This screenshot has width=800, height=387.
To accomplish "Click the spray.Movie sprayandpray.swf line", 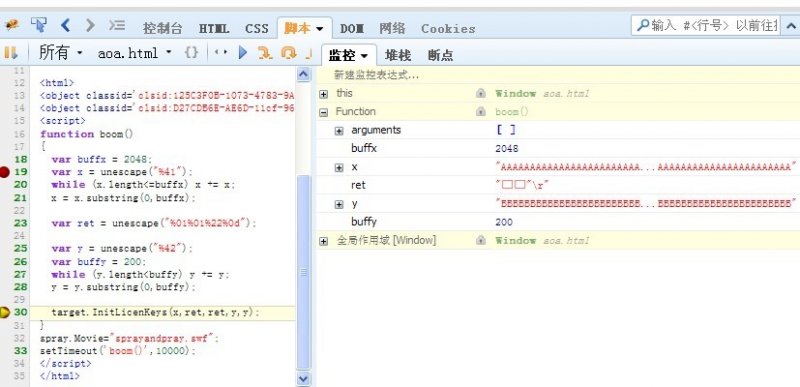I will tap(129, 338).
